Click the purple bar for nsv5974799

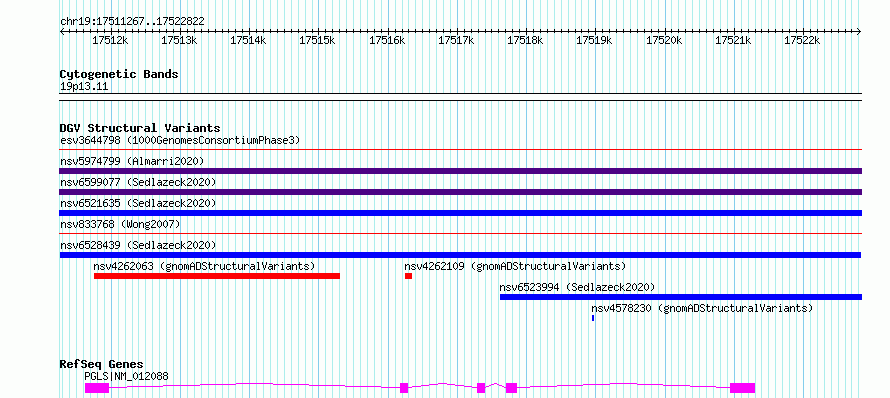[461, 171]
